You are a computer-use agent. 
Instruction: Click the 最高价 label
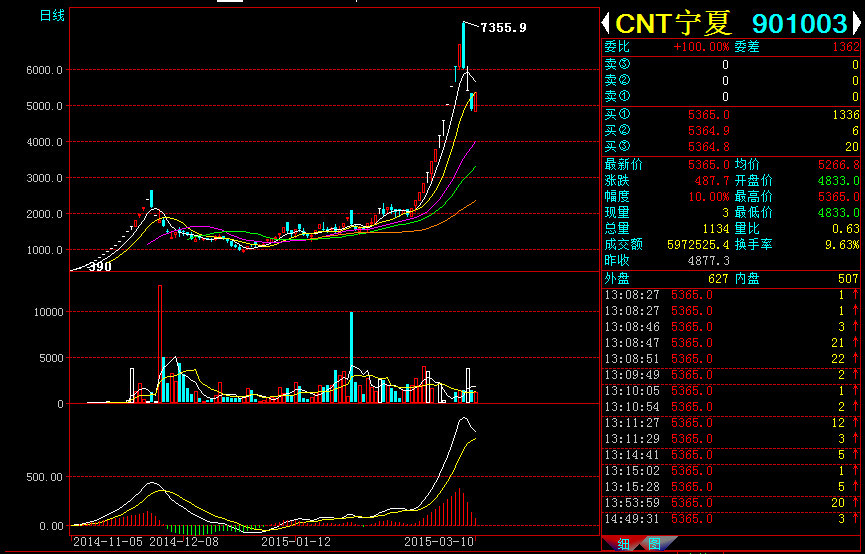[754, 196]
